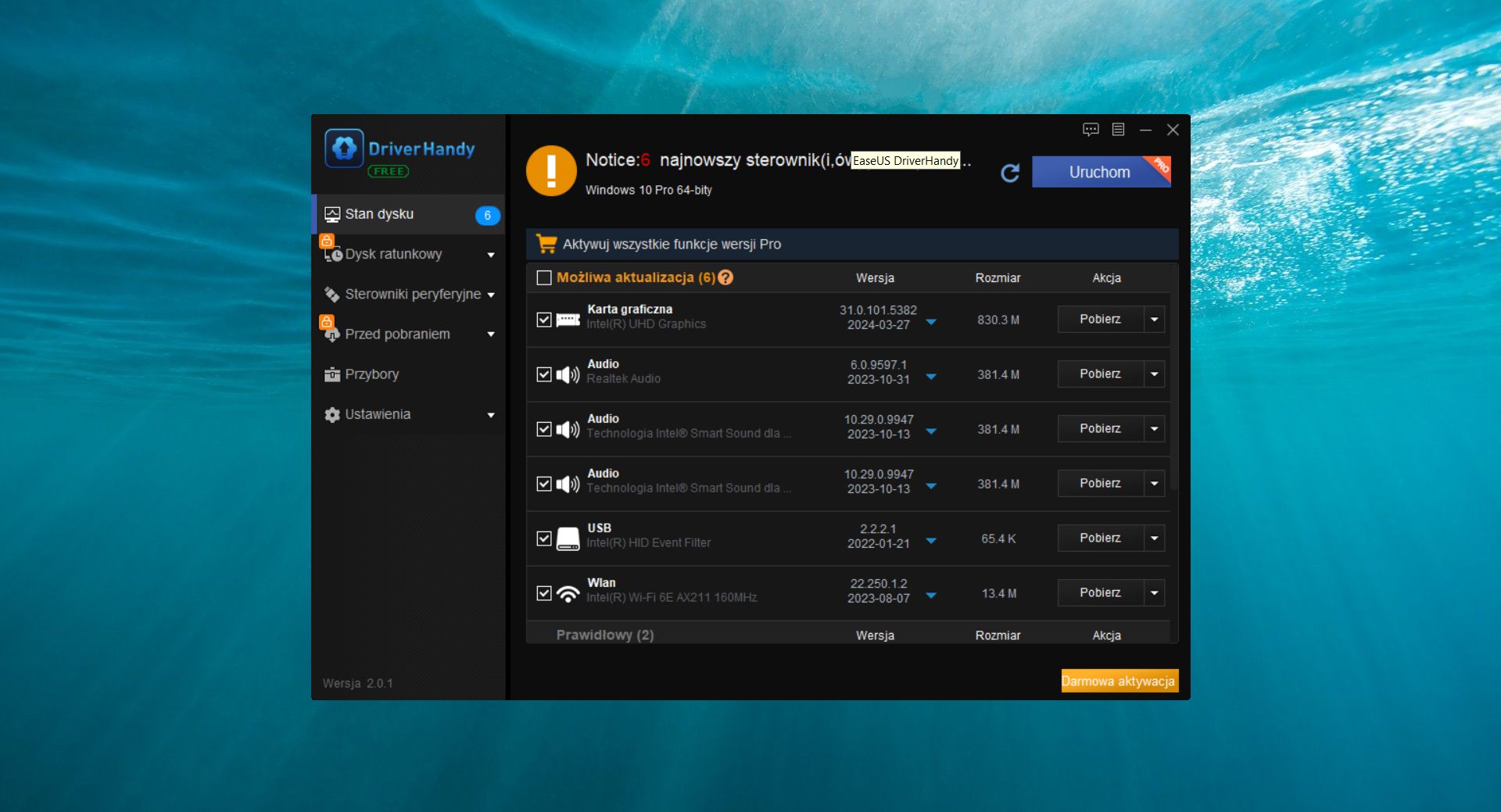Click the shopping cart Pro activation icon
1501x812 pixels.
pos(546,243)
